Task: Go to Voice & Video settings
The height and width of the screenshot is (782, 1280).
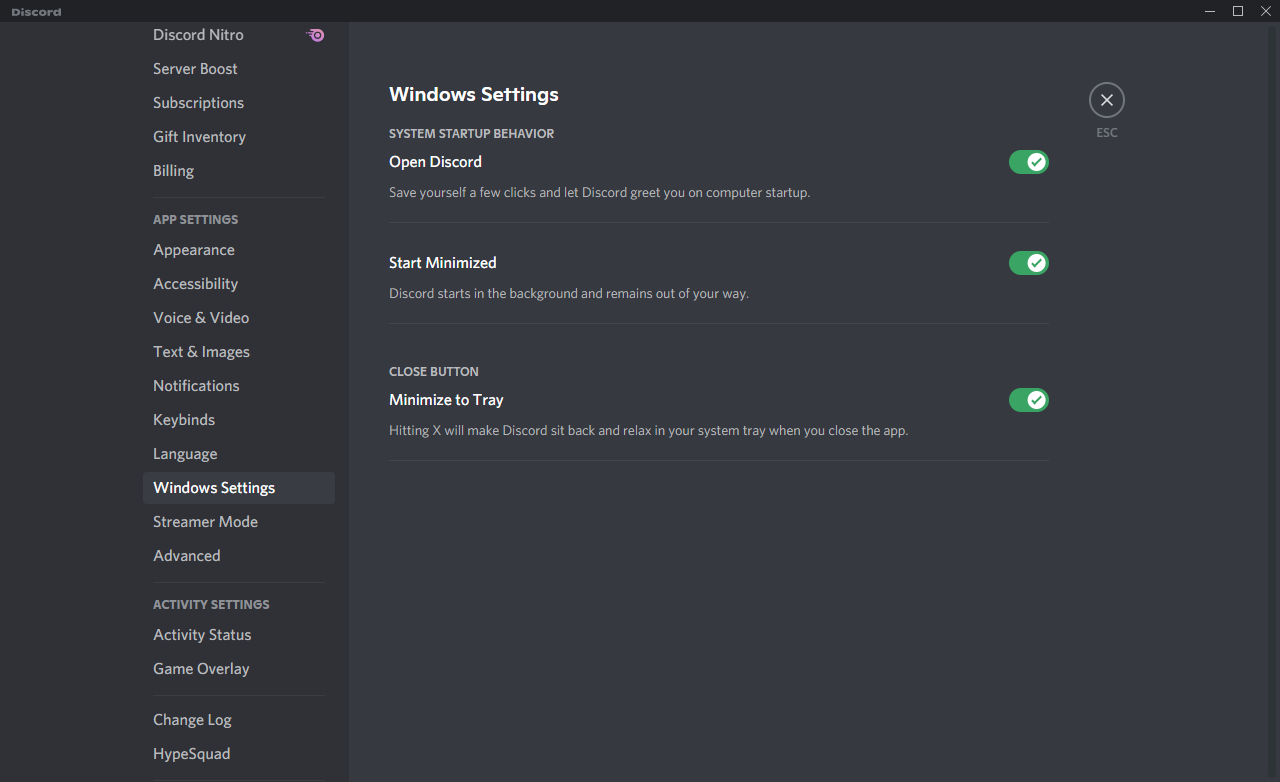Action: point(238,318)
